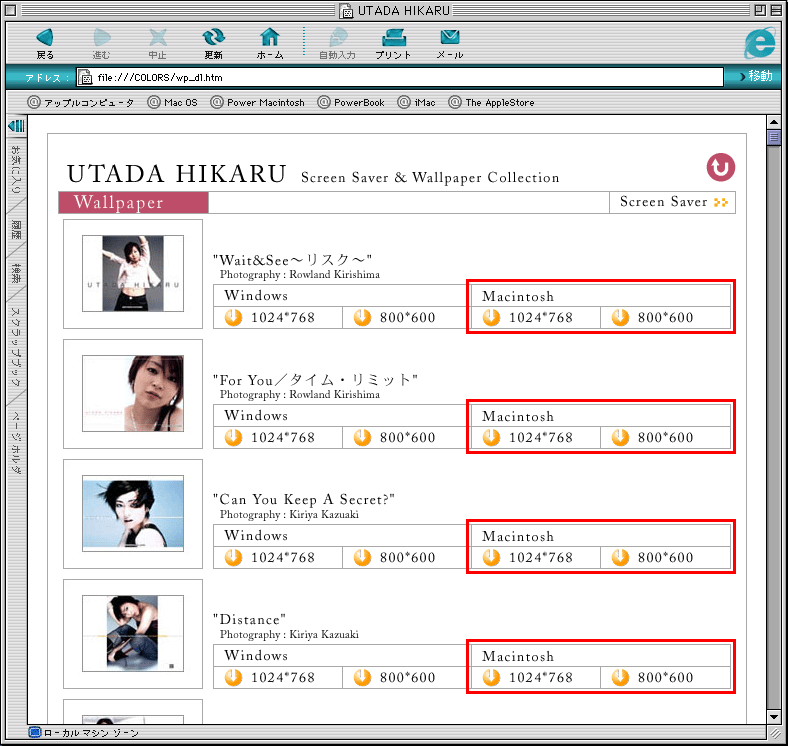The width and height of the screenshot is (788, 746).
Task: Click the Back (戻る) toolbar button
Action: coord(45,43)
